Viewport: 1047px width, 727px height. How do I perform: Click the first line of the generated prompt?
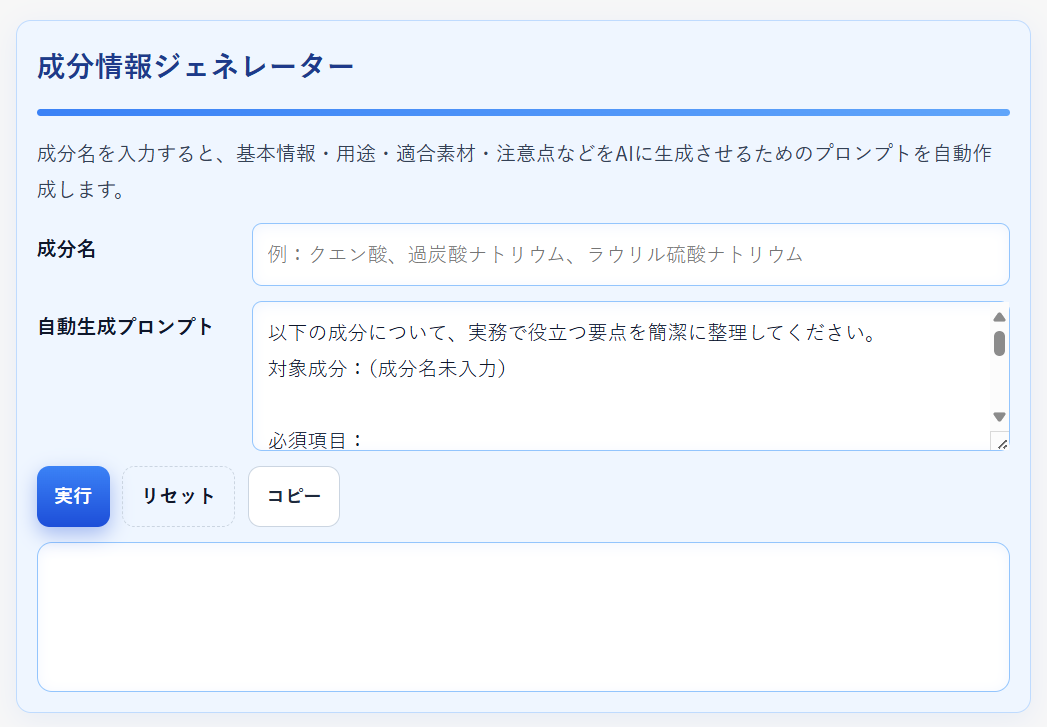click(572, 332)
